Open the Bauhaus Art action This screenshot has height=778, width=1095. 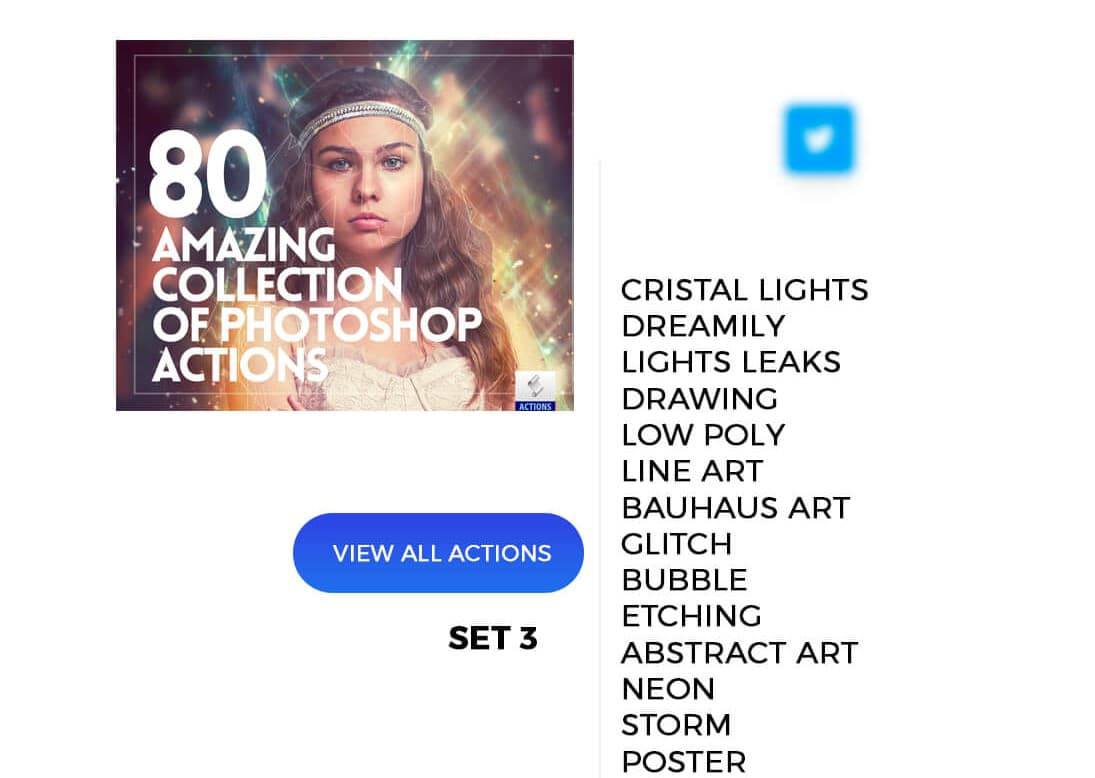[735, 508]
